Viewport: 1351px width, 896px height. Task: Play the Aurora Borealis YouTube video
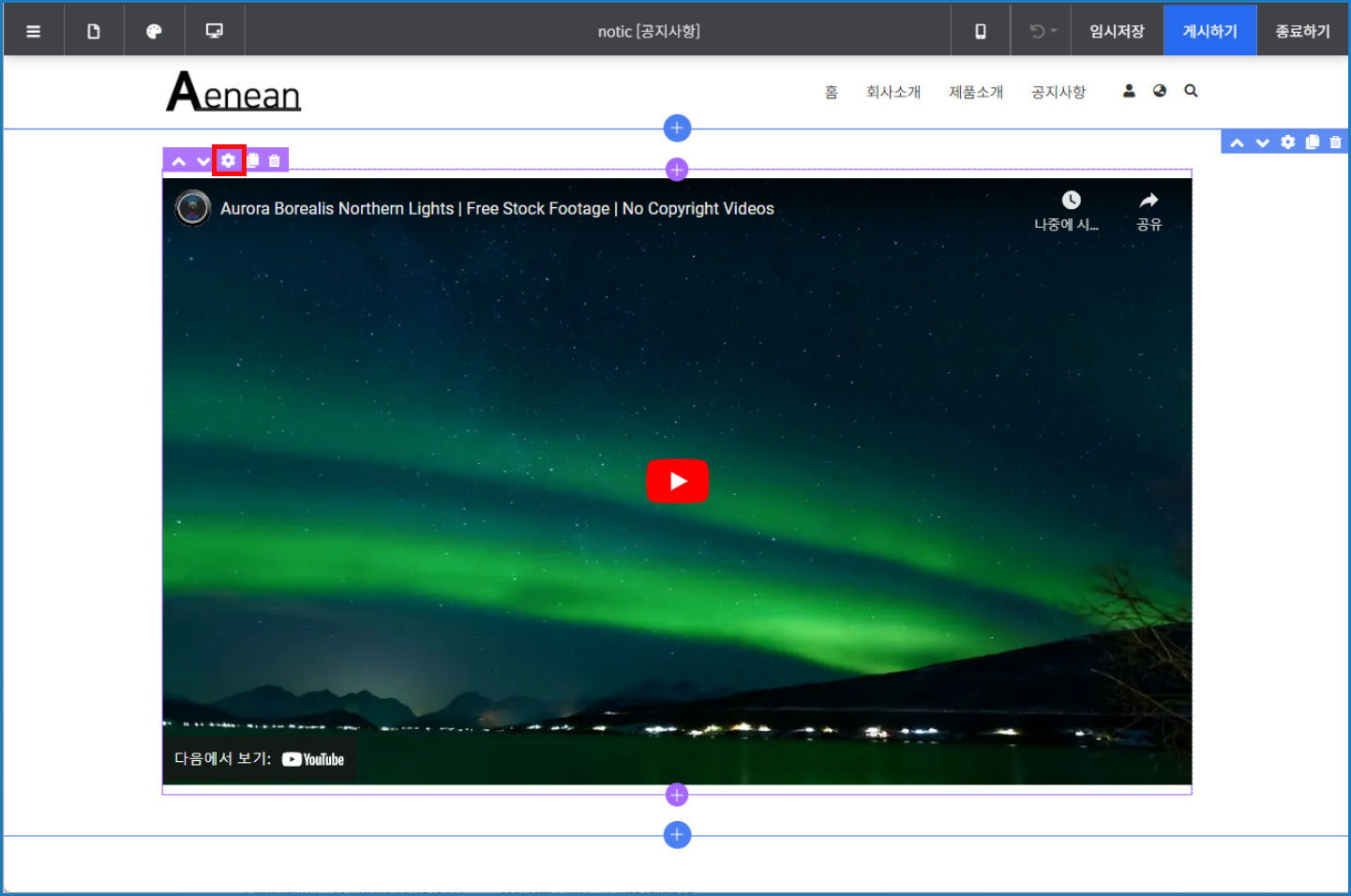677,481
